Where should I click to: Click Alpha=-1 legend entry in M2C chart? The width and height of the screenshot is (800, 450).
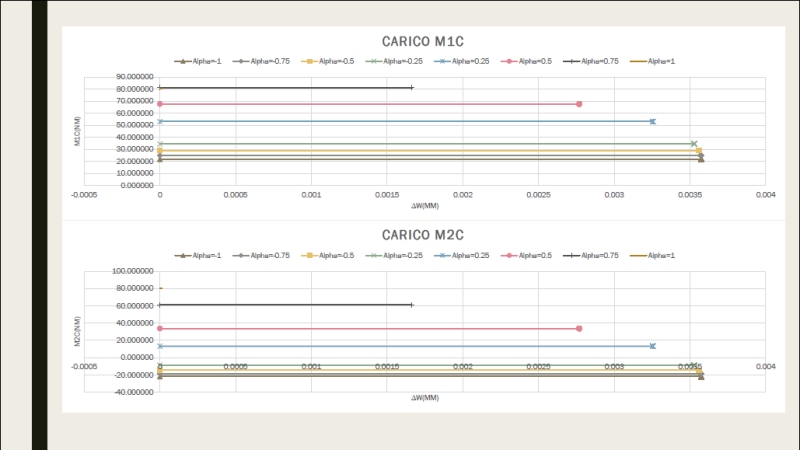point(198,256)
